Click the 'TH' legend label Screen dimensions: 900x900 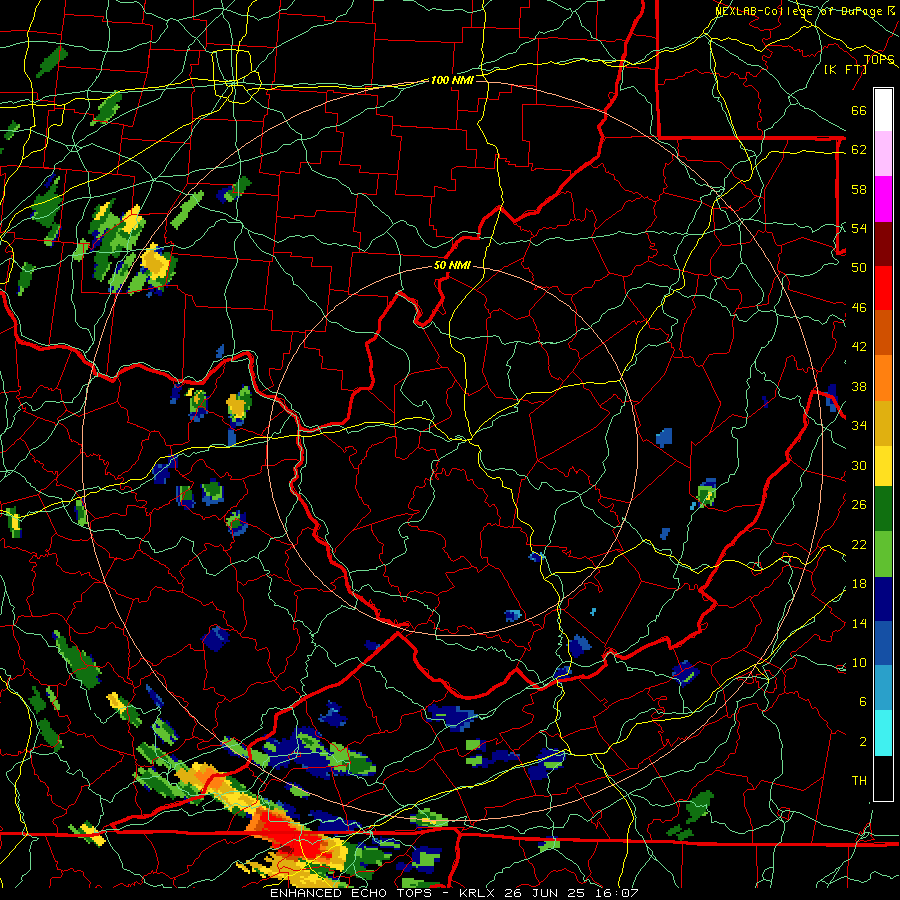[x=859, y=780]
